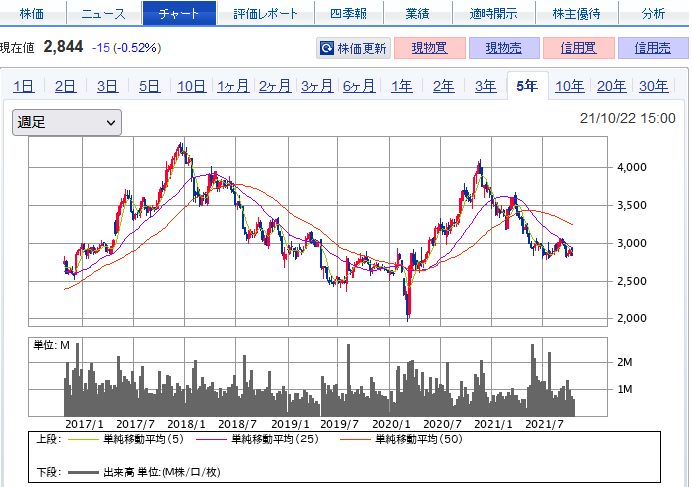The image size is (692, 487).
Task: Select the 10年 chart period
Action: coord(570,86)
